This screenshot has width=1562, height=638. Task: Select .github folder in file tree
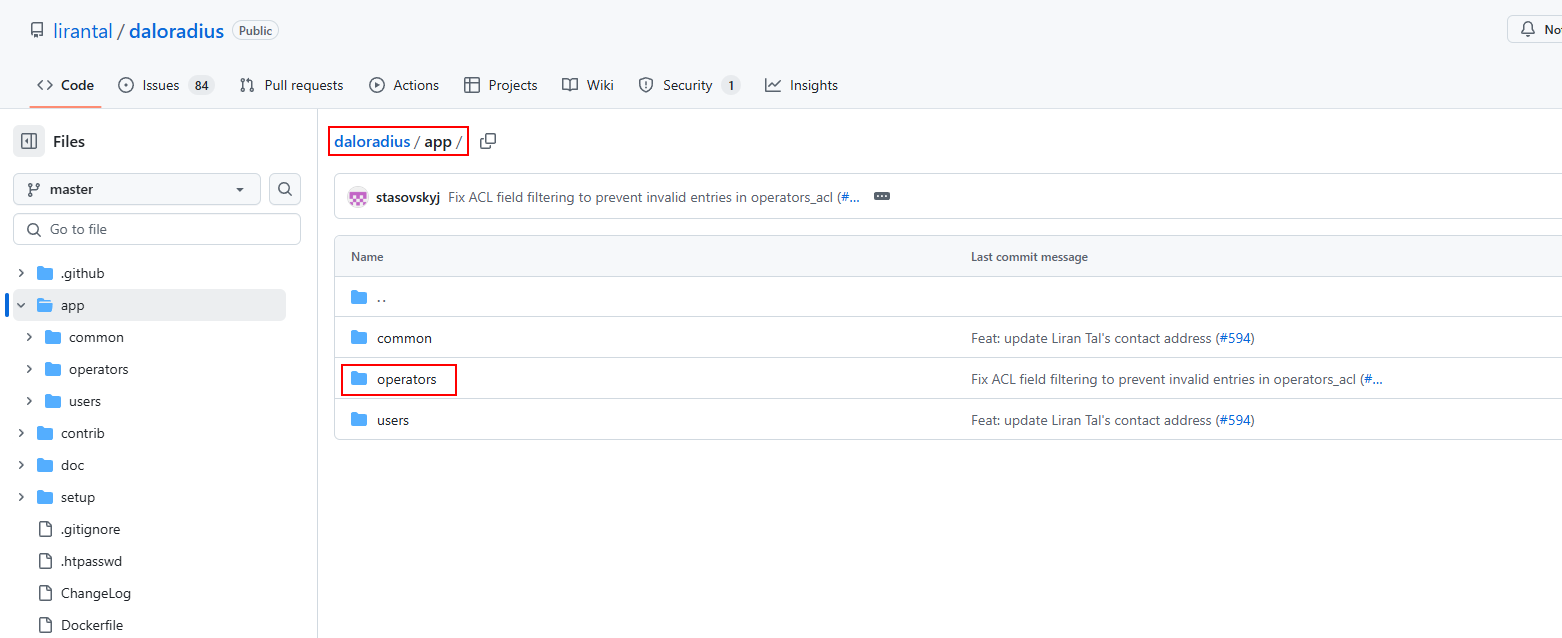click(82, 273)
